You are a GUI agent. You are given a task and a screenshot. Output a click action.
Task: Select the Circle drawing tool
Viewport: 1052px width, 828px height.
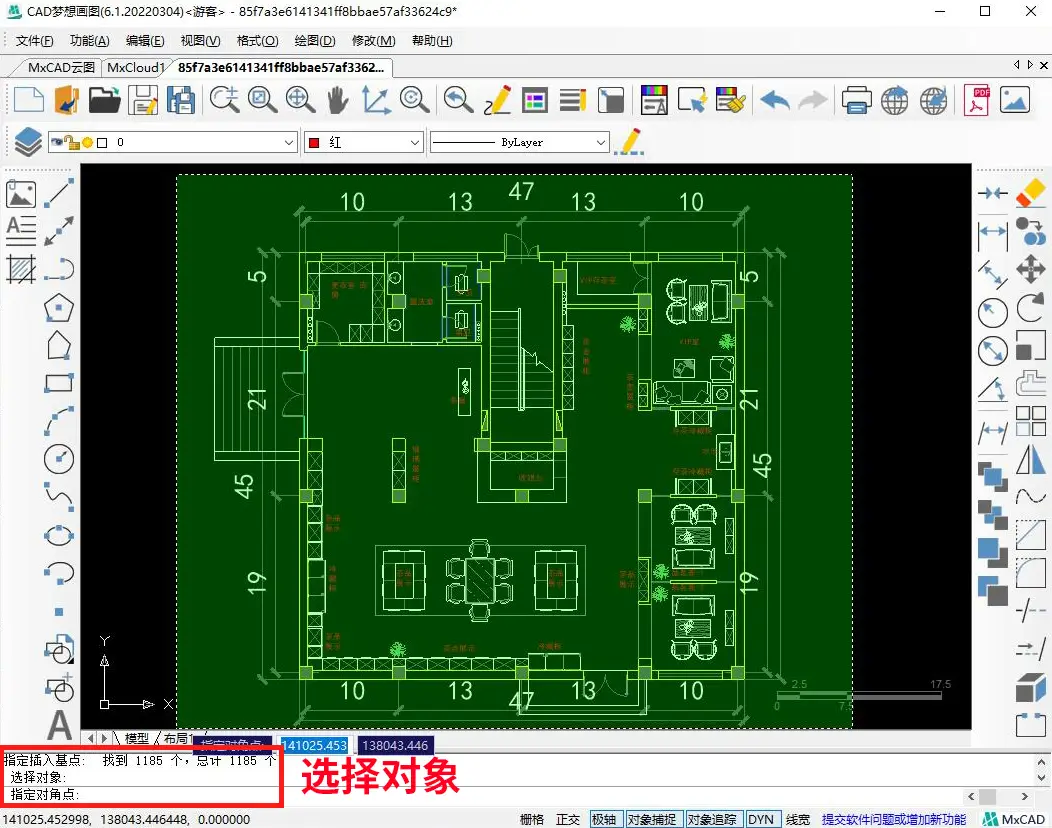pyautogui.click(x=59, y=458)
